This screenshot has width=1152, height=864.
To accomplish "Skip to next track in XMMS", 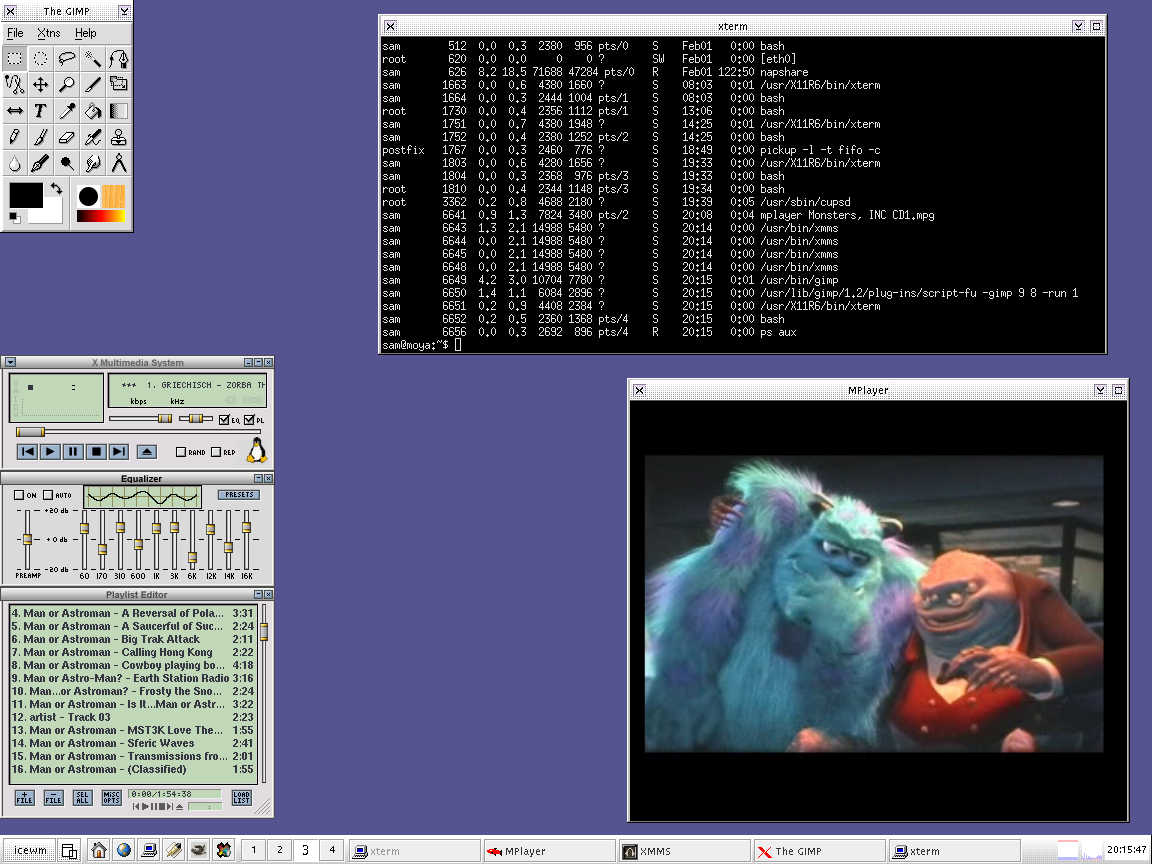I will [119, 452].
